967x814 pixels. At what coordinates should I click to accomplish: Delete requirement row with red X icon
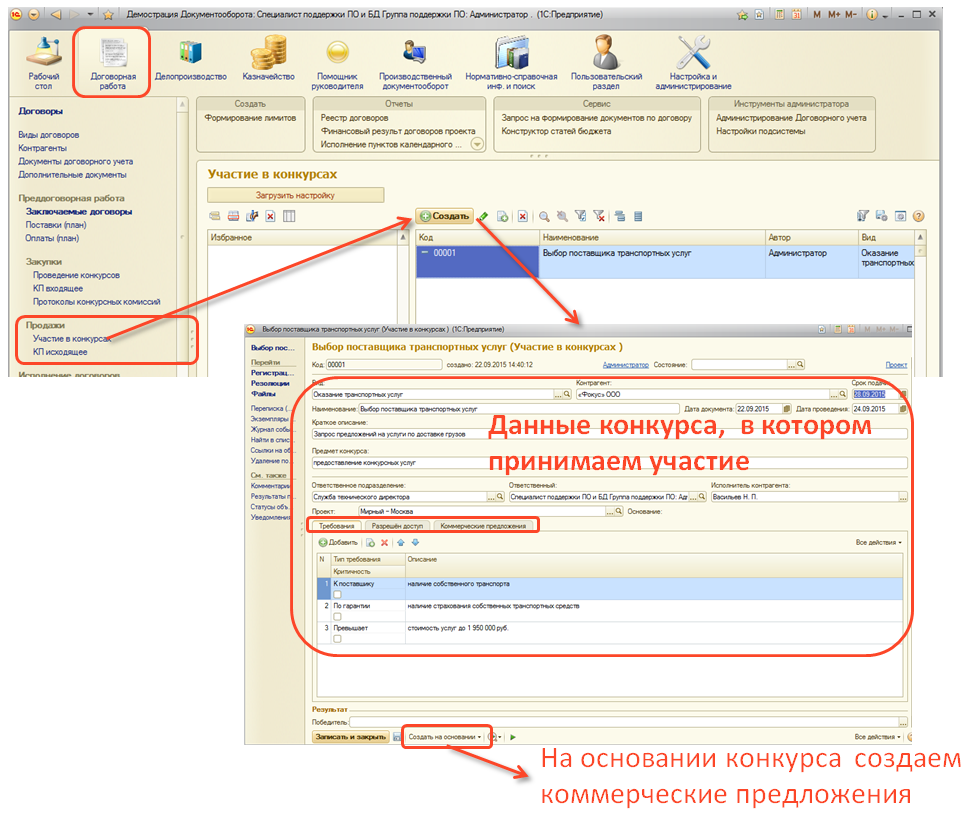384,542
